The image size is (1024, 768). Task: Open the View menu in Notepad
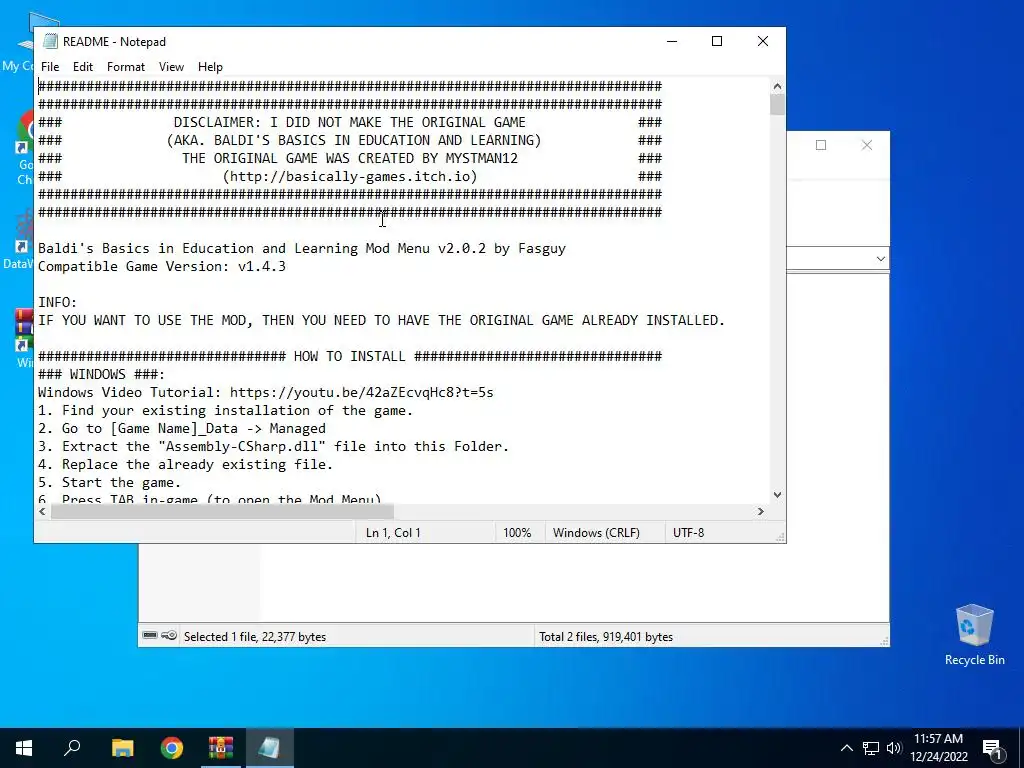(171, 67)
